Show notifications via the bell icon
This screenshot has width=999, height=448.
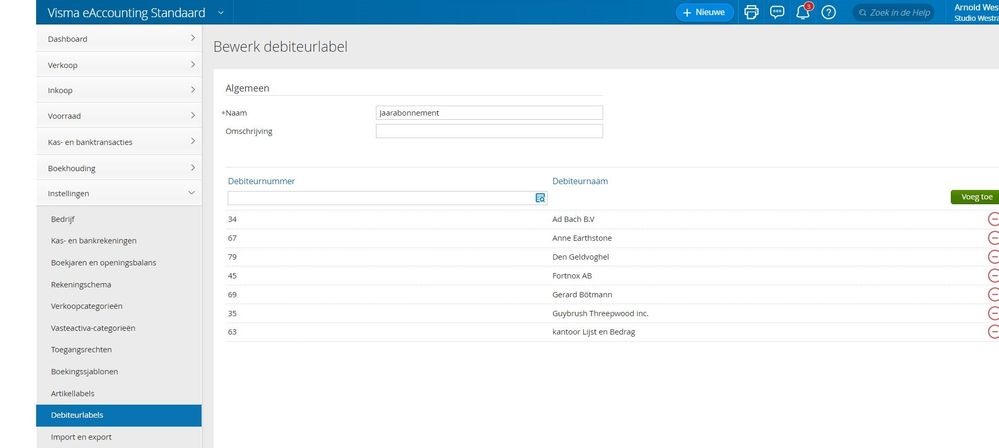[x=803, y=12]
